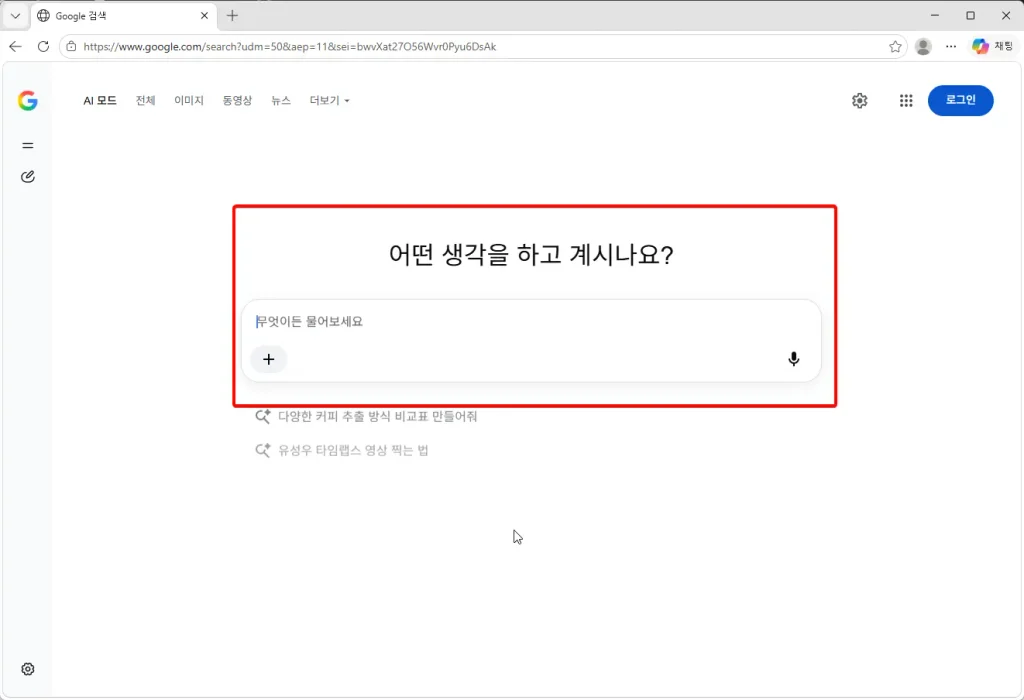1024x700 pixels.
Task: Go back to previous page
Action: point(16,46)
